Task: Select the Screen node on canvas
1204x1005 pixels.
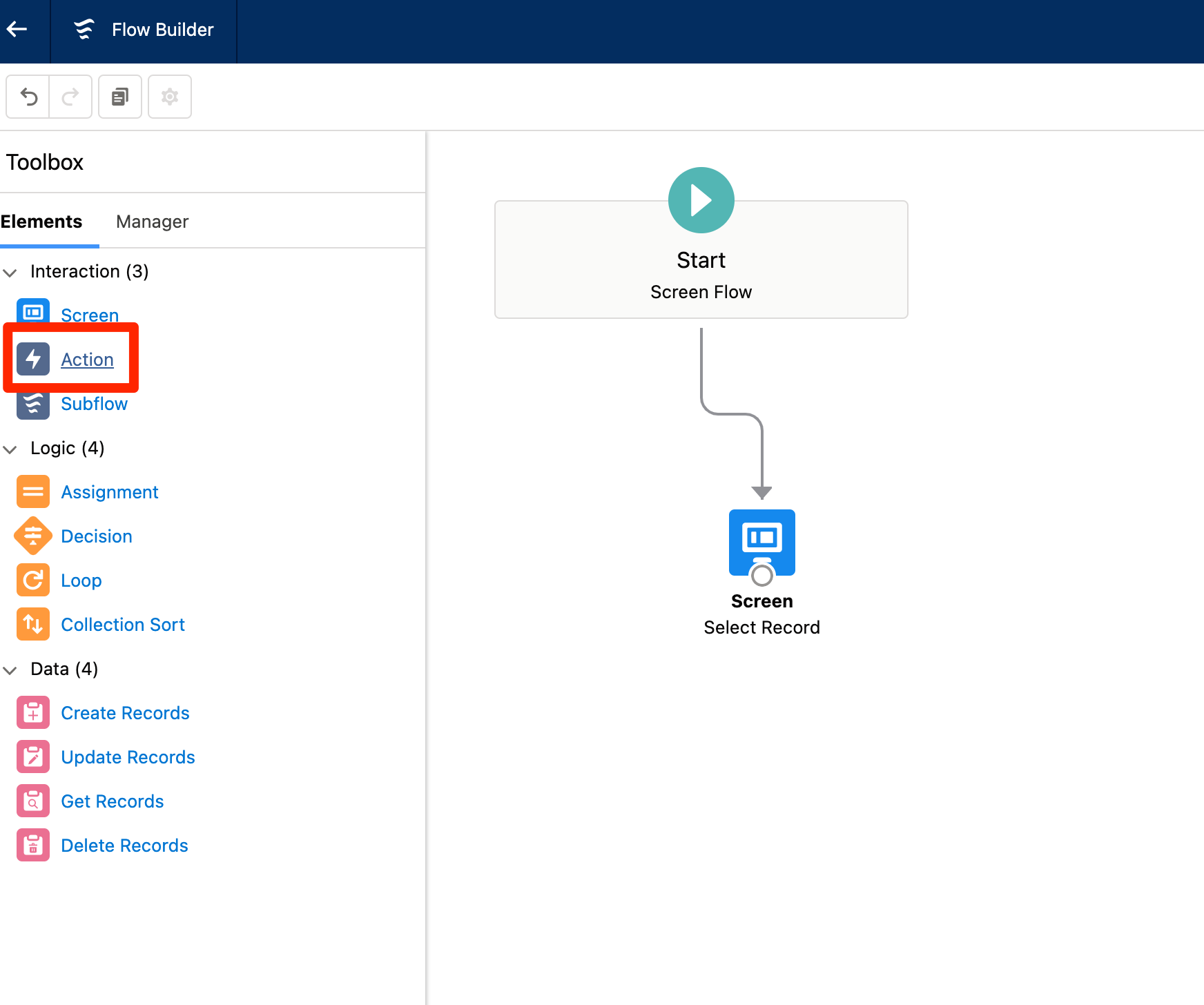Action: (x=762, y=543)
